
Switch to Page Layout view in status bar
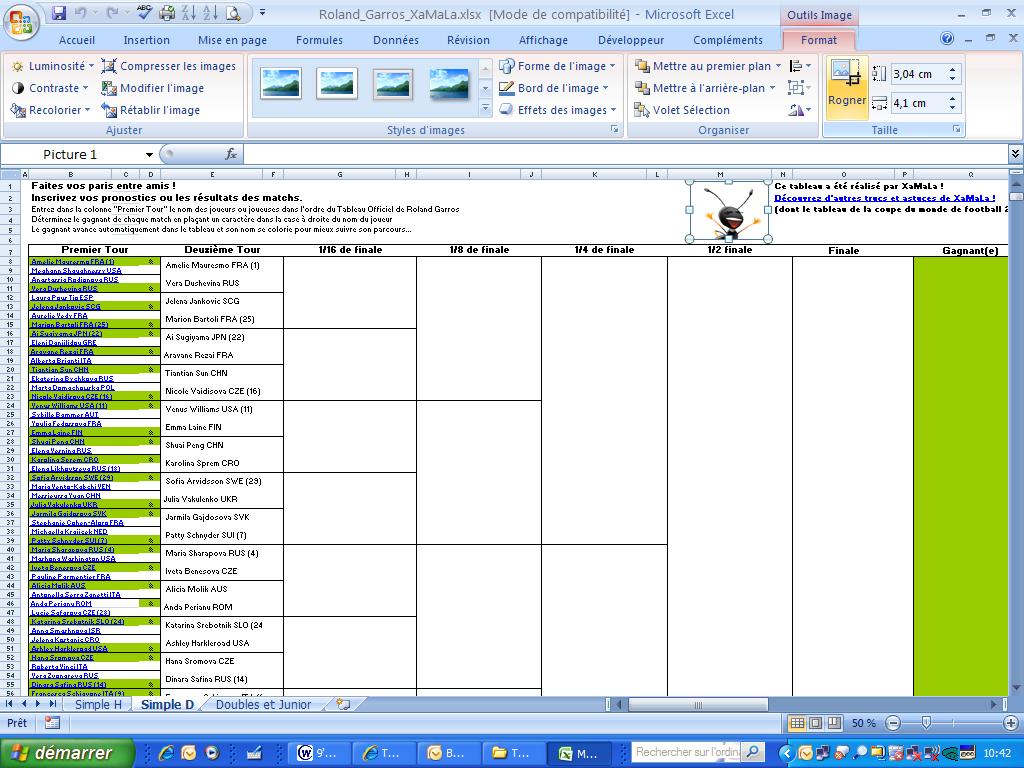coord(815,723)
